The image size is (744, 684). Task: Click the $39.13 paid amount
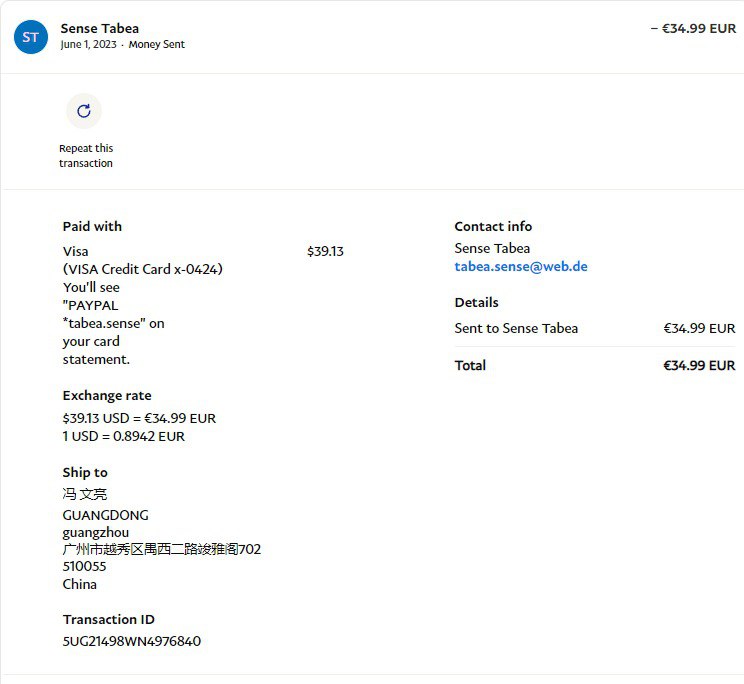(x=325, y=252)
